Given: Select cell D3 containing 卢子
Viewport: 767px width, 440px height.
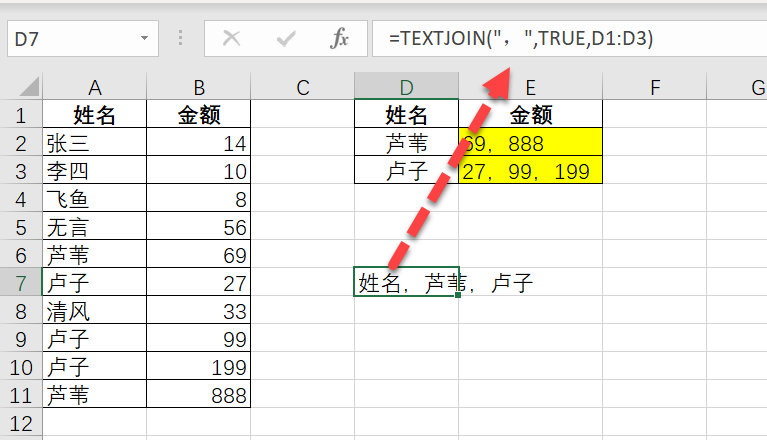Looking at the screenshot, I should click(406, 171).
